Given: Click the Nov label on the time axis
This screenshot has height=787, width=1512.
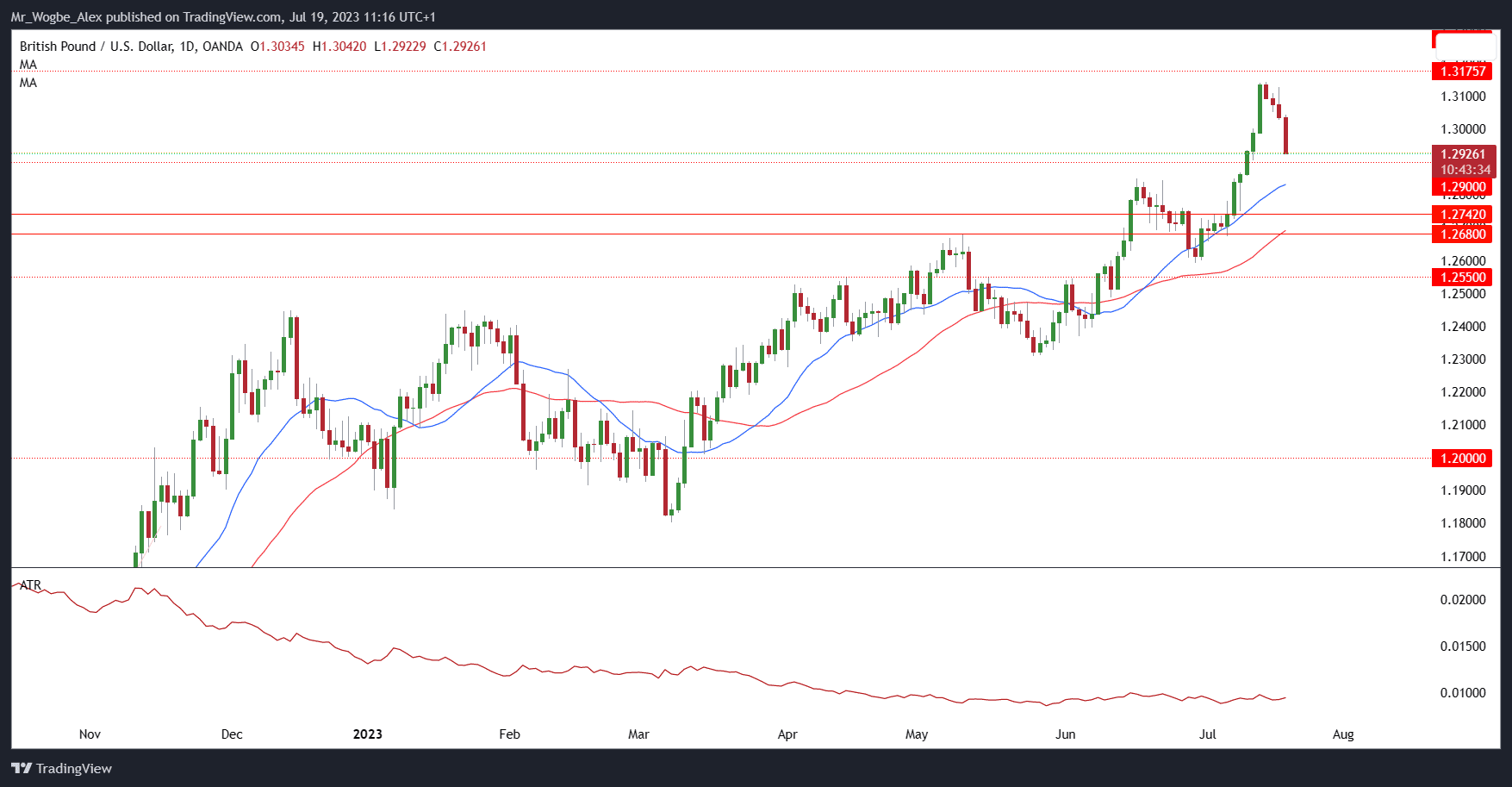Looking at the screenshot, I should click(90, 734).
